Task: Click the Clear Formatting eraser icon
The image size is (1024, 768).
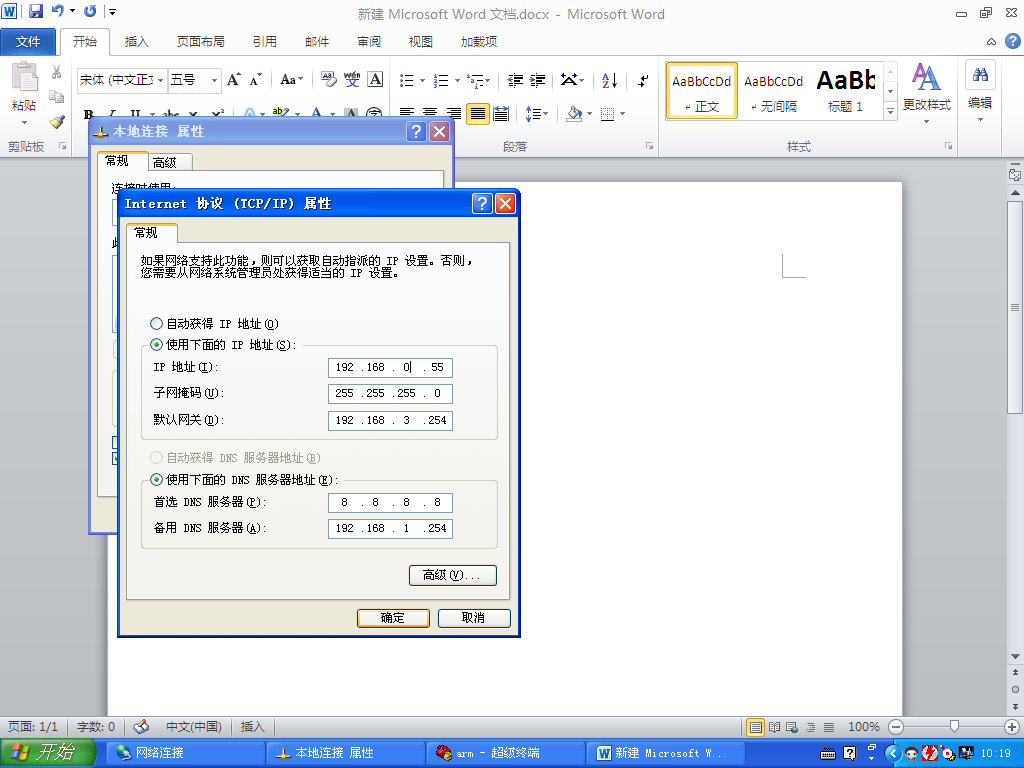Action: [328, 80]
